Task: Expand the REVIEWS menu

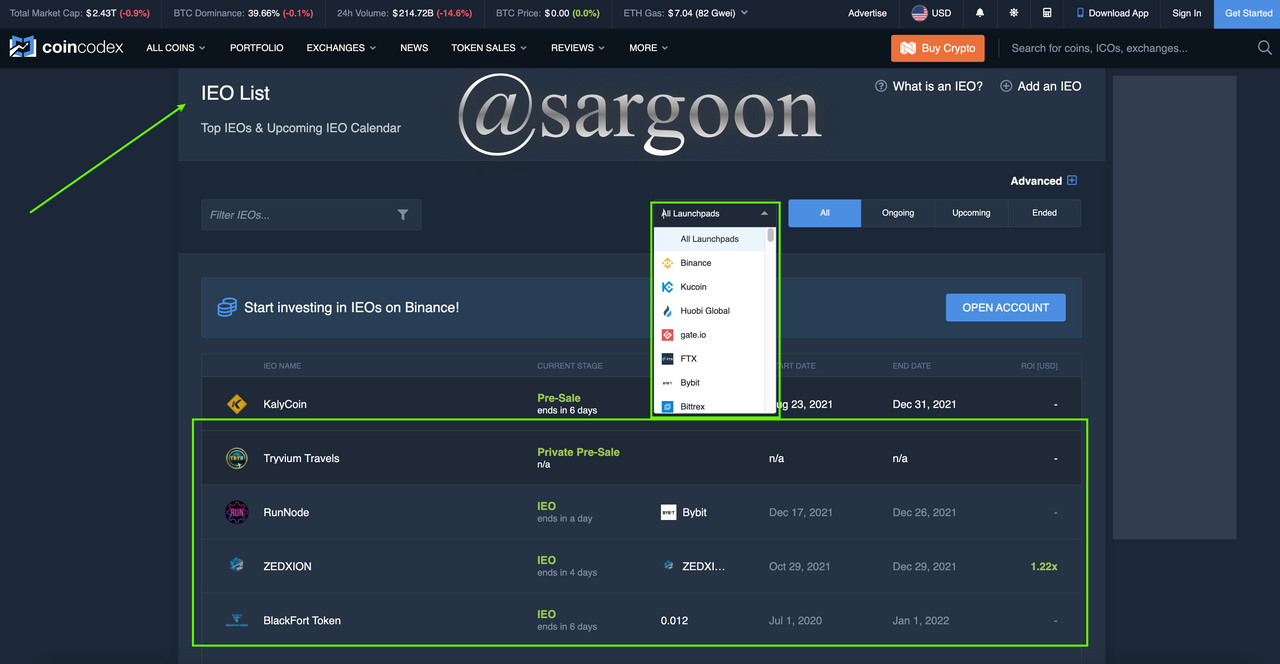Action: coord(579,48)
